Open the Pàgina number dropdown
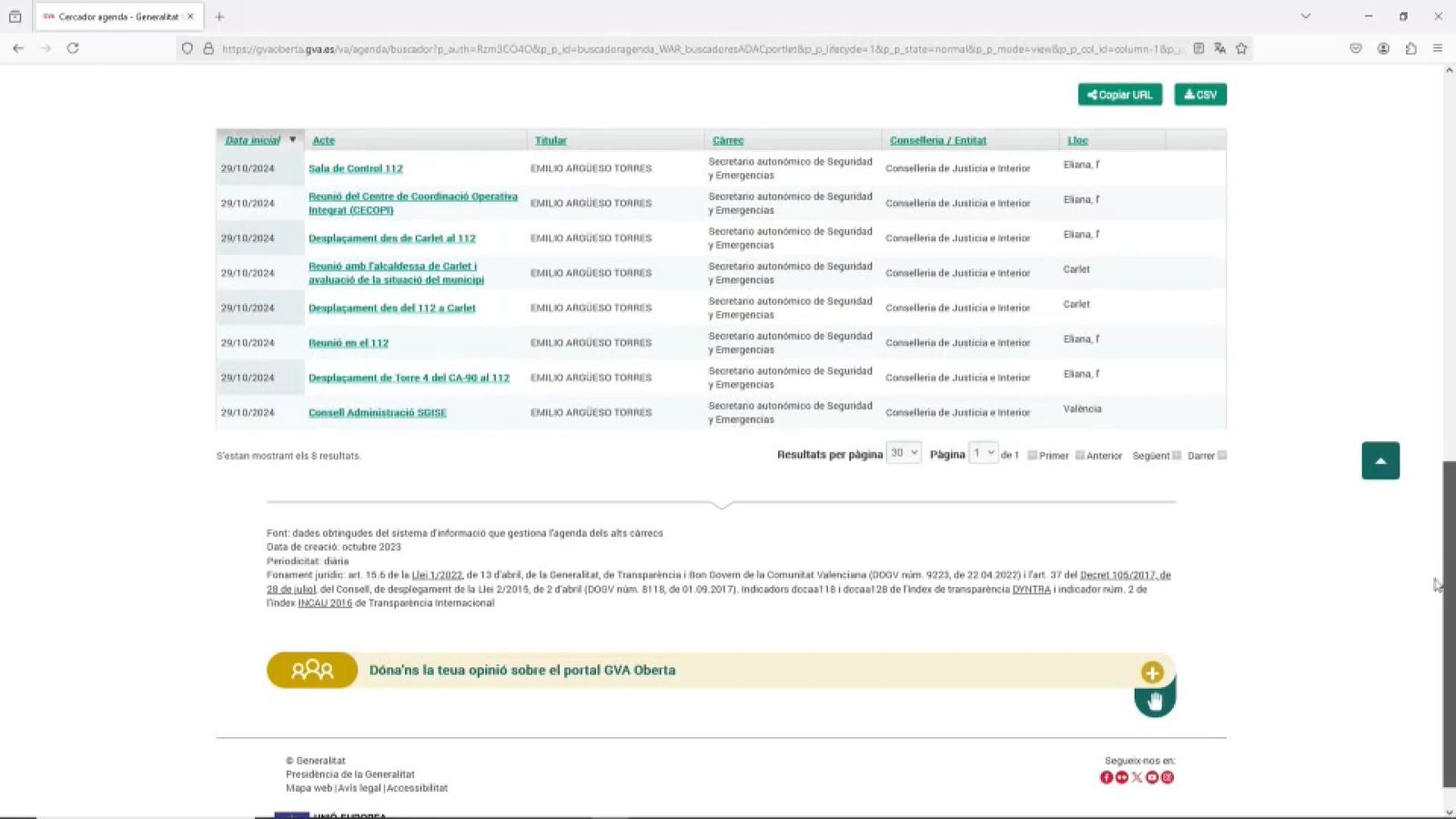This screenshot has width=1456, height=819. click(982, 452)
